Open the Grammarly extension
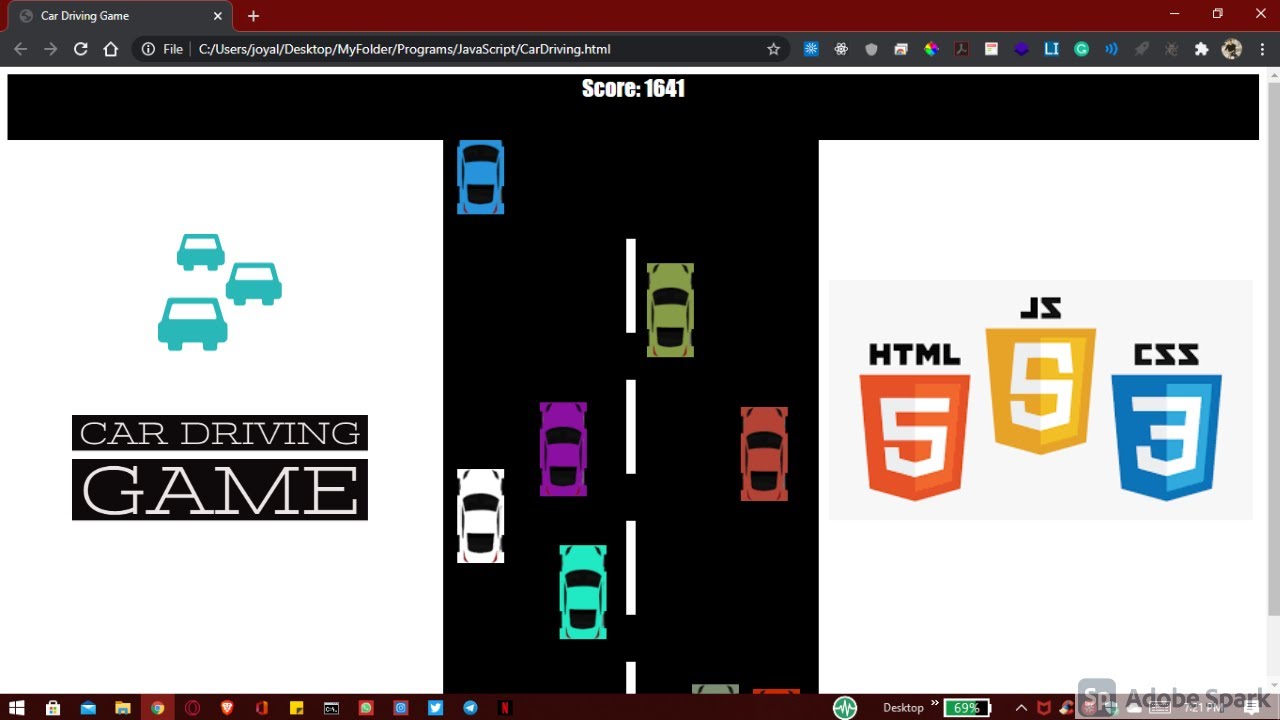1280x720 pixels. pos(1081,49)
